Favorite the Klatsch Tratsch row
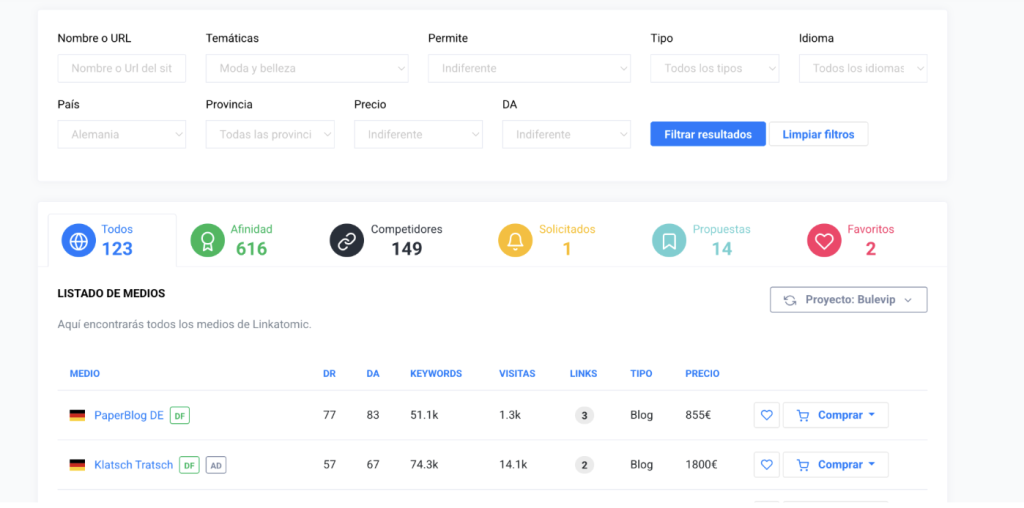 click(x=766, y=464)
